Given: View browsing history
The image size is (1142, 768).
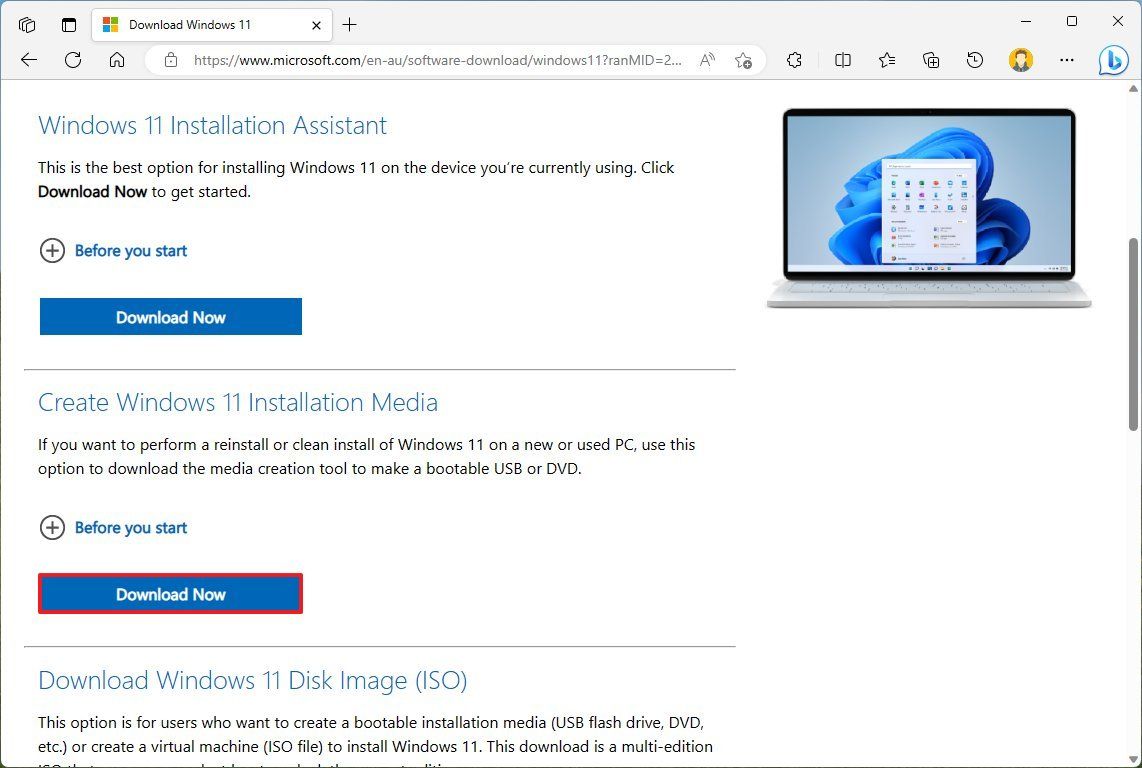Looking at the screenshot, I should click(x=974, y=60).
